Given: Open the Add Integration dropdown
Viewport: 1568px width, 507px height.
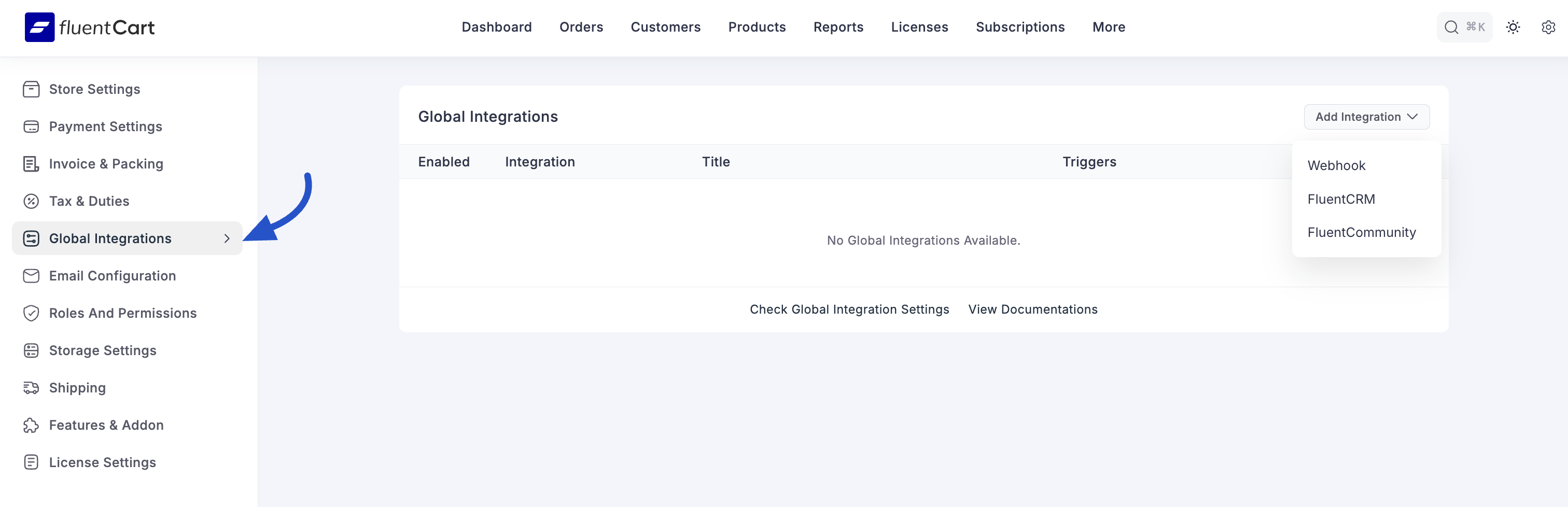Looking at the screenshot, I should click(x=1366, y=116).
